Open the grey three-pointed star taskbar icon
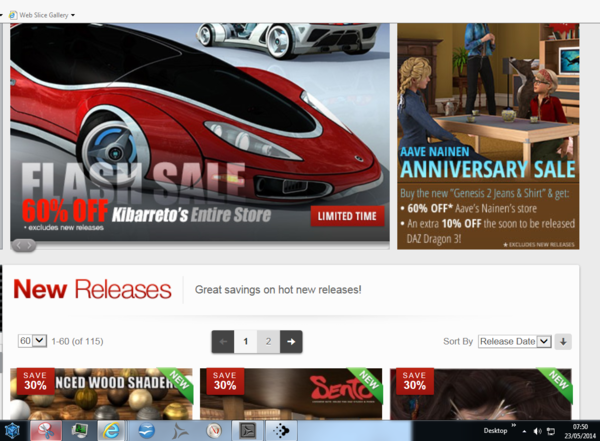 pyautogui.click(x=180, y=431)
